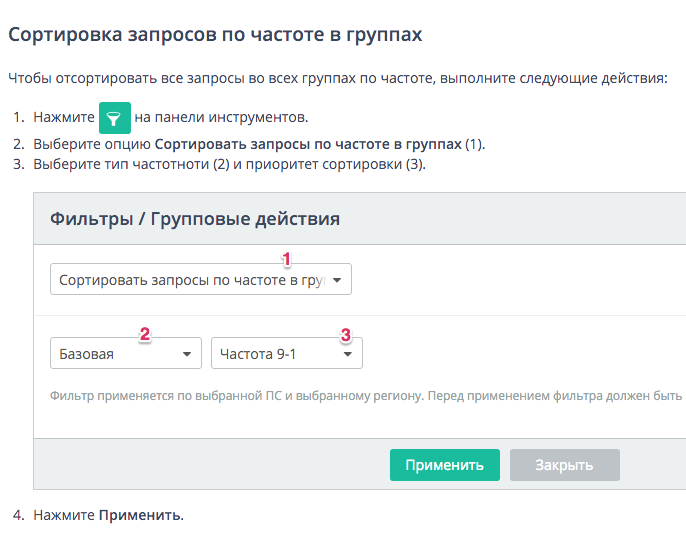Click the page heading 'Сортировка запросов по частоте в группах'
Screen dimensions: 686x534
[x=215, y=35]
